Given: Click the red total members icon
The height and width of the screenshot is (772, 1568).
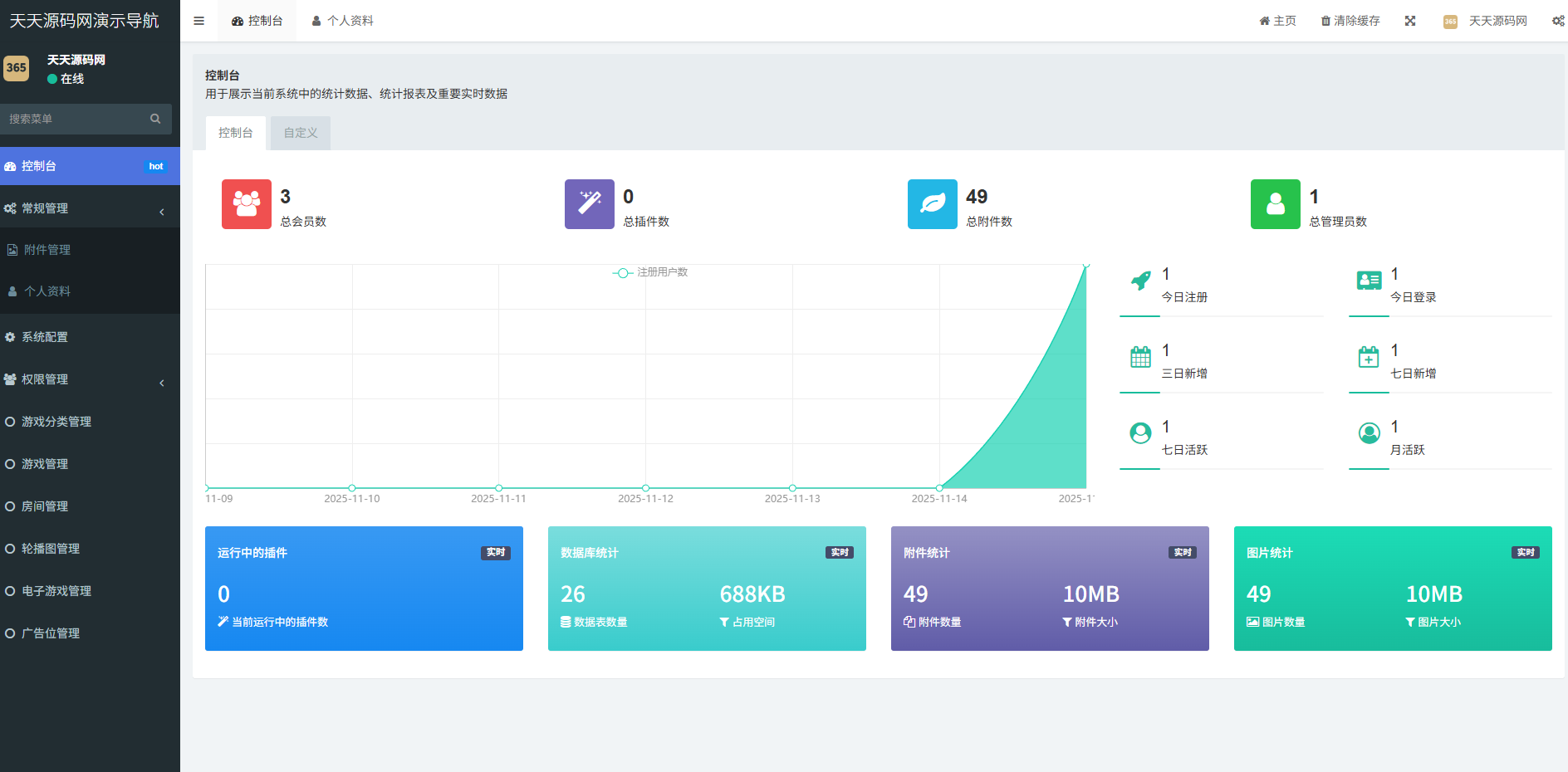Looking at the screenshot, I should [x=247, y=204].
